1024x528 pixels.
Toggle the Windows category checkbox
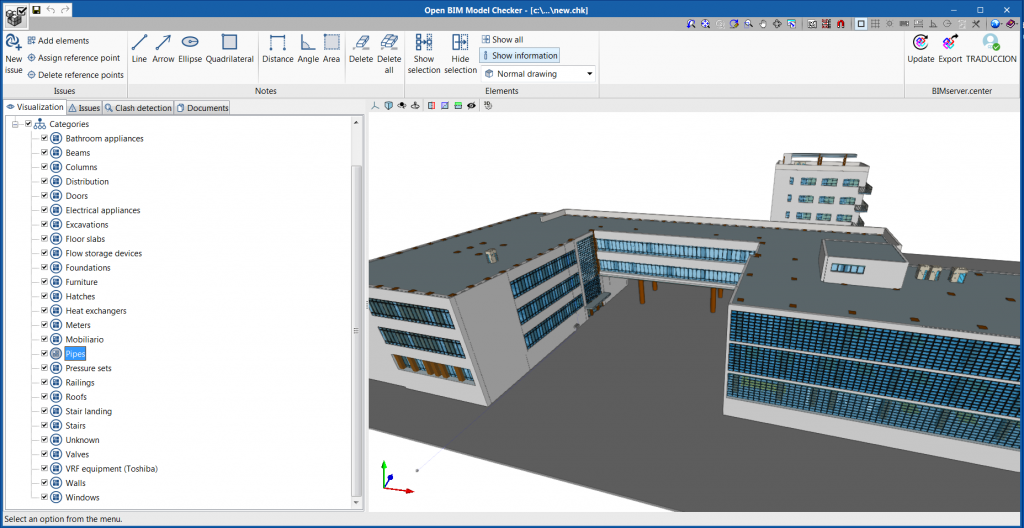(44, 497)
